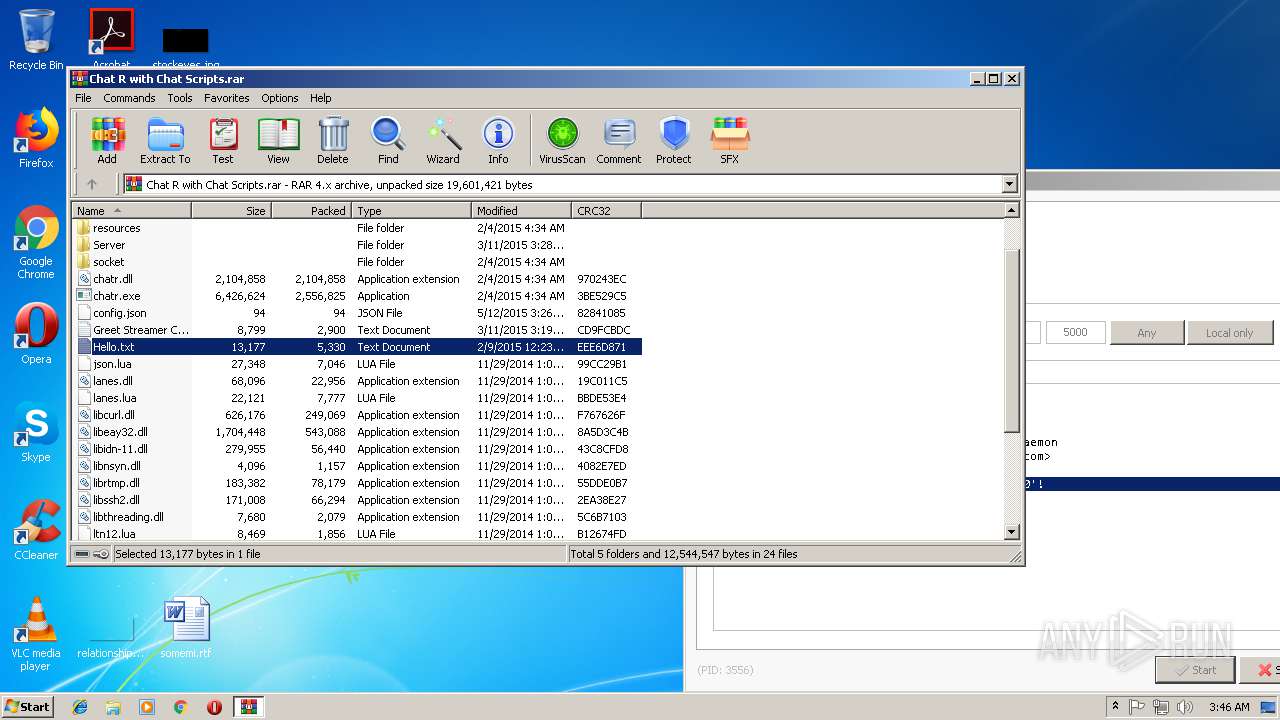Screen dimensions: 1280x720
Task: Click the Add toolbar icon in WinRAR
Action: [107, 140]
